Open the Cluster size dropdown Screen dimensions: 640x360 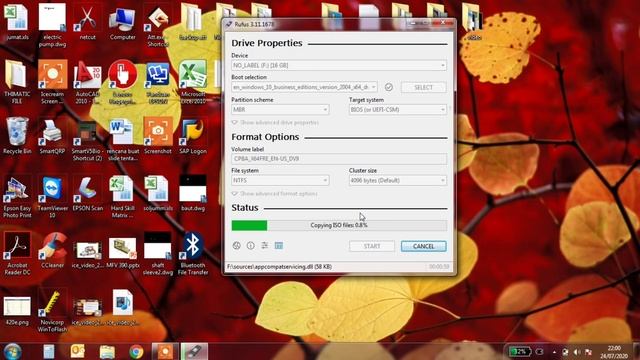[398, 180]
